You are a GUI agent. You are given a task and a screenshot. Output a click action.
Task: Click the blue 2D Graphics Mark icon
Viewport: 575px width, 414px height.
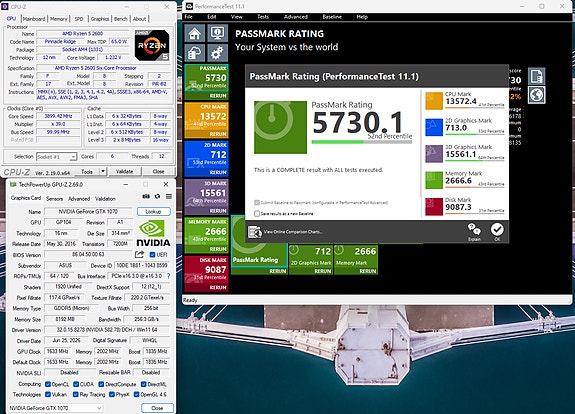(x=434, y=127)
